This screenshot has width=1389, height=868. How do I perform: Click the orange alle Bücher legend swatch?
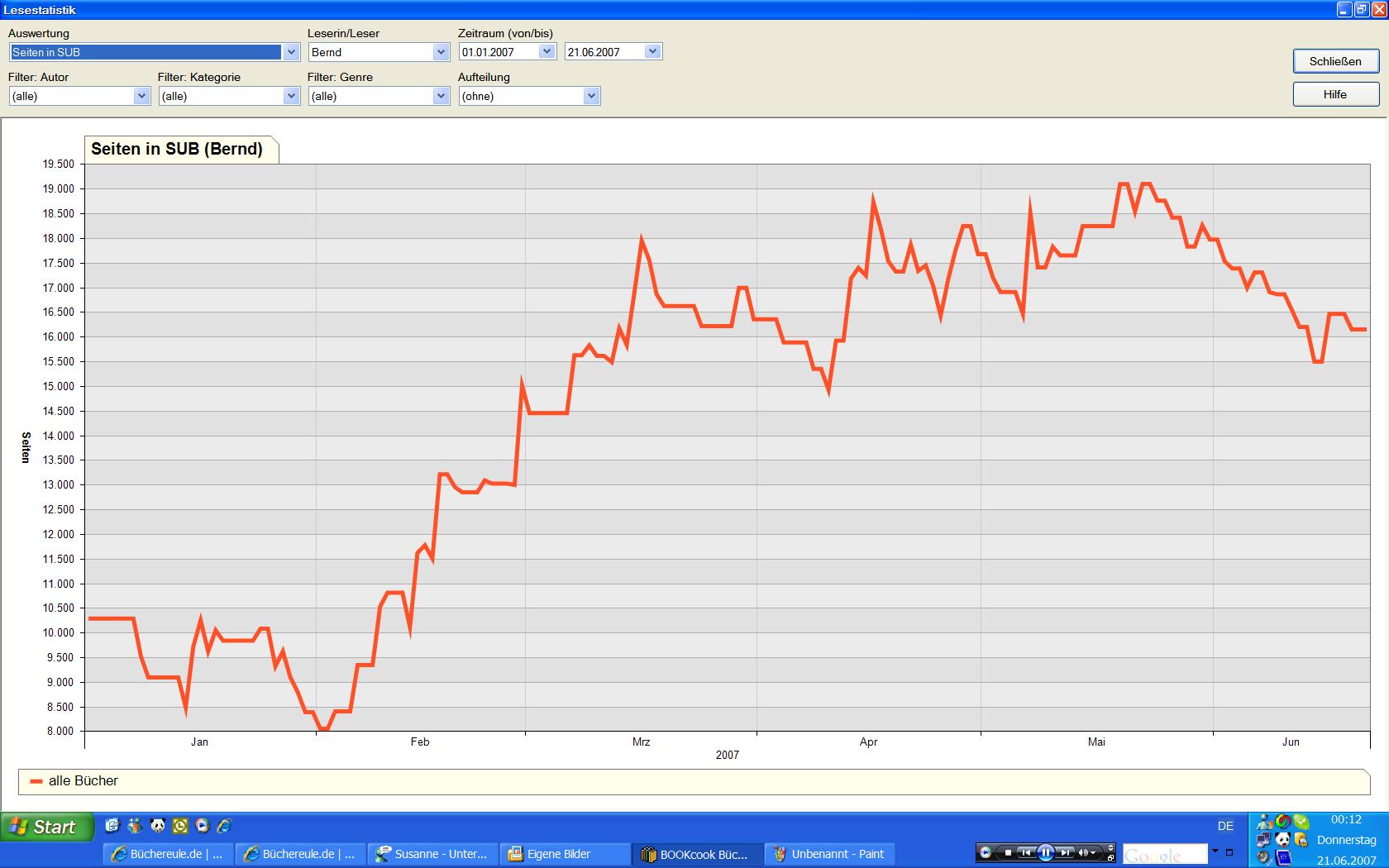coord(36,781)
